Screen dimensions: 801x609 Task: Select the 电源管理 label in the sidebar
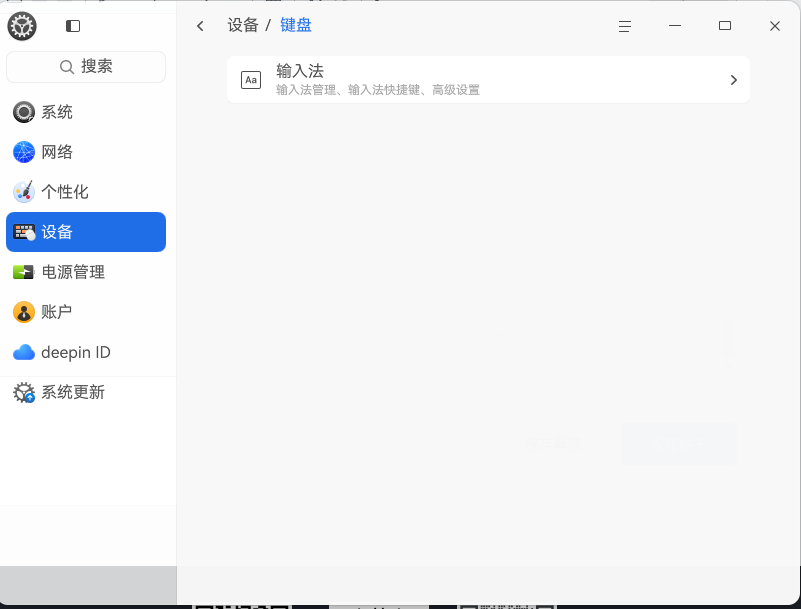point(73,272)
